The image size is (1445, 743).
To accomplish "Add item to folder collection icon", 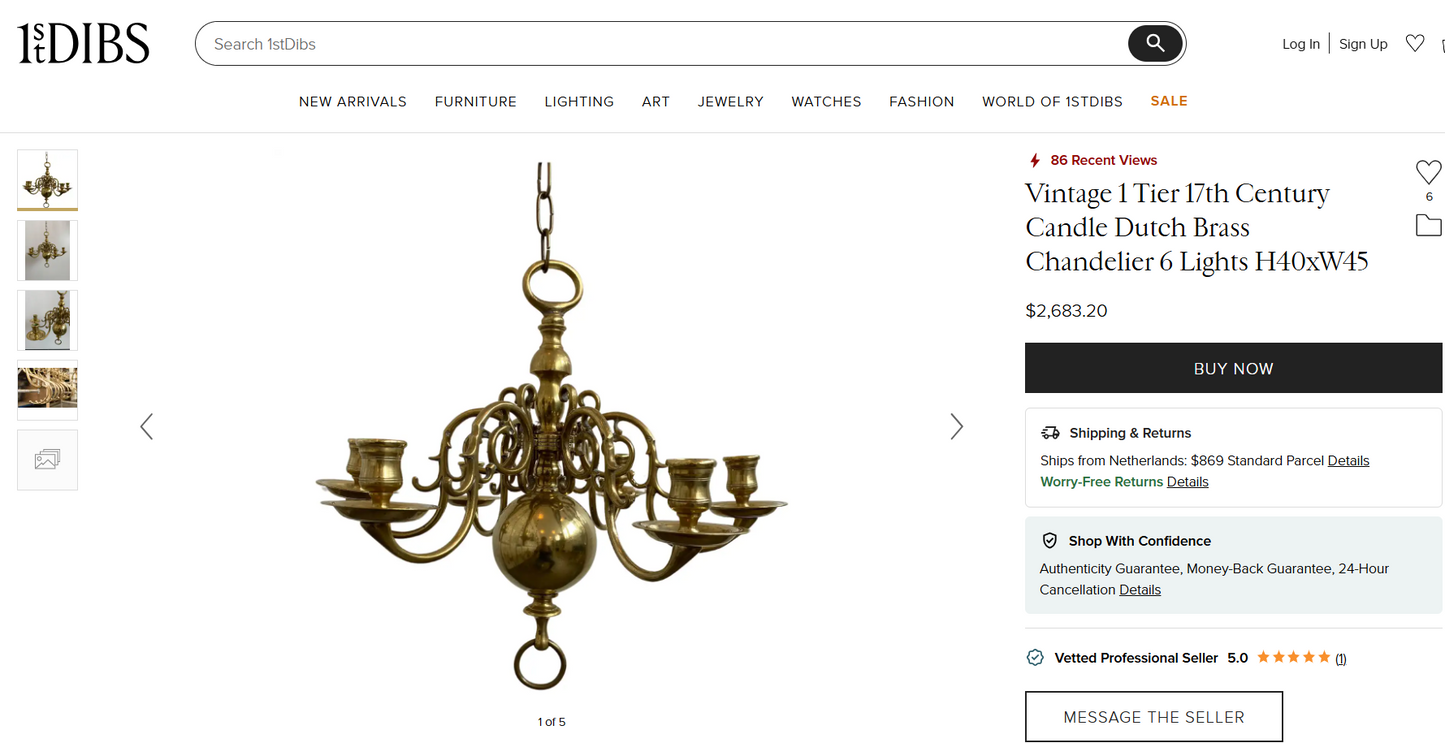I will pyautogui.click(x=1429, y=225).
